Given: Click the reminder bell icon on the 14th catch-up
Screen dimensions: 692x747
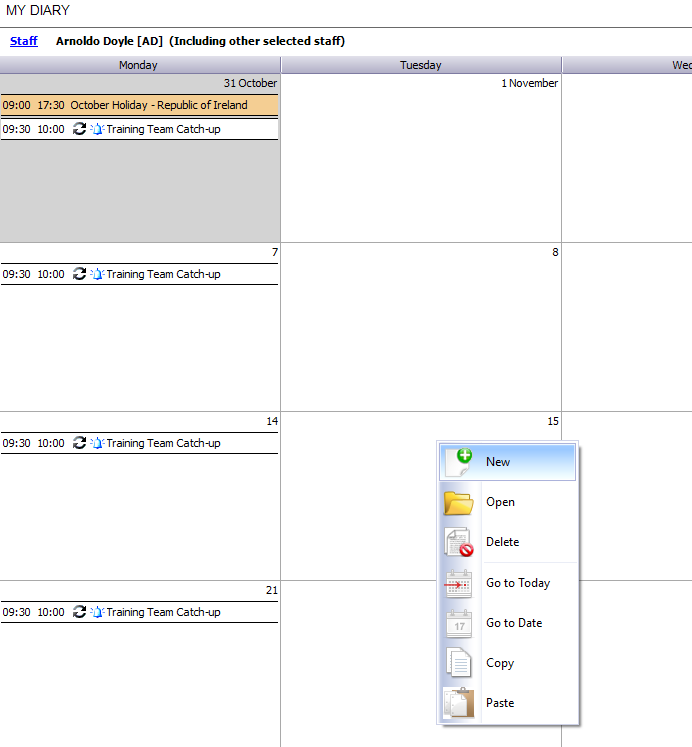Looking at the screenshot, I should coord(97,443).
